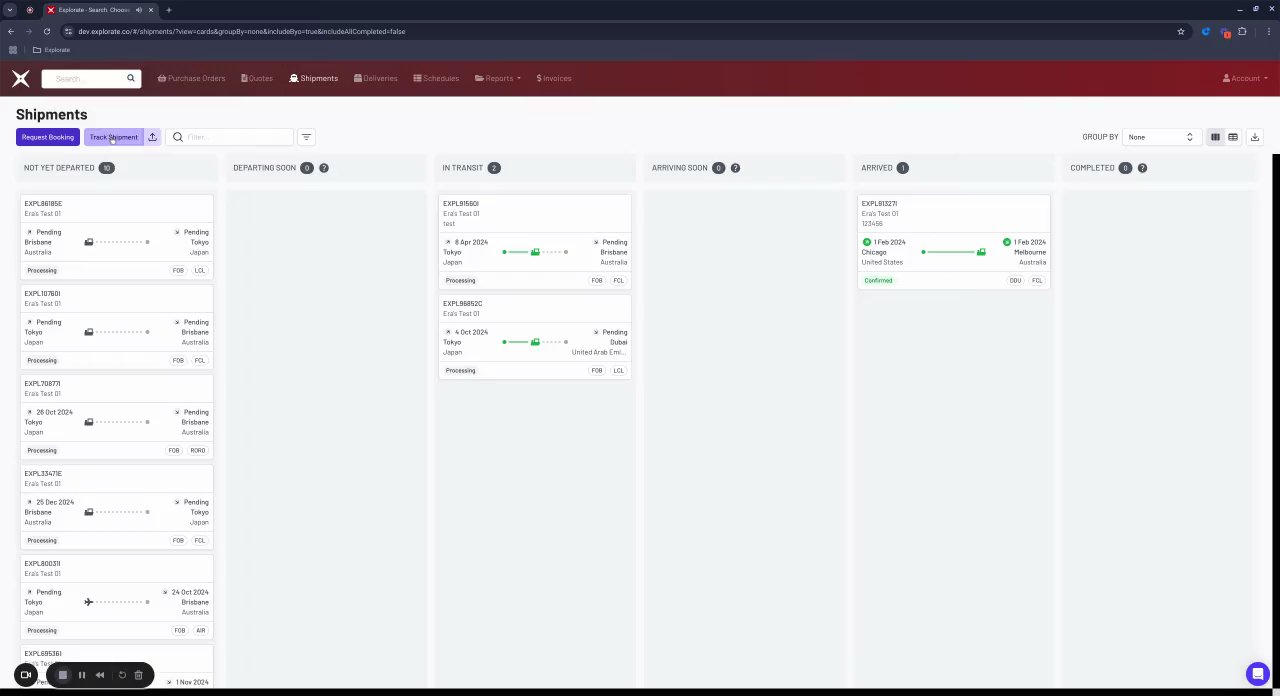Switch to table list view
The width and height of the screenshot is (1280, 696).
click(1233, 137)
